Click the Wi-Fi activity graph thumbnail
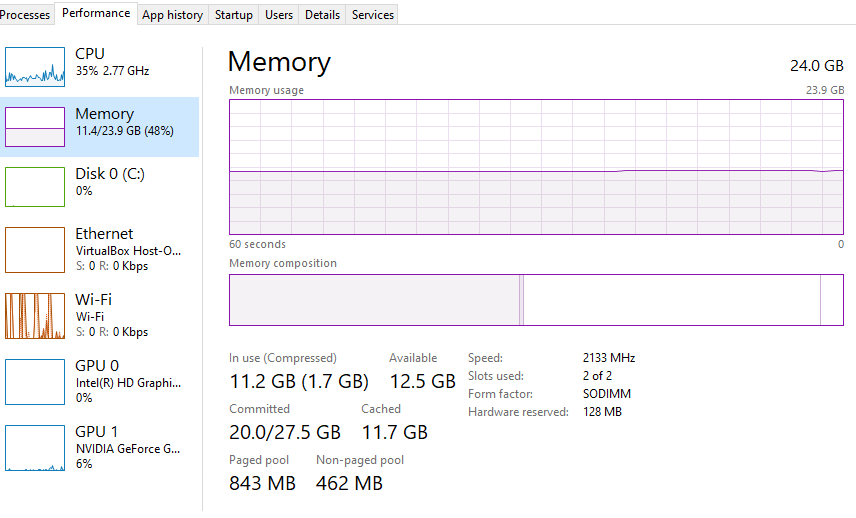 coord(35,315)
